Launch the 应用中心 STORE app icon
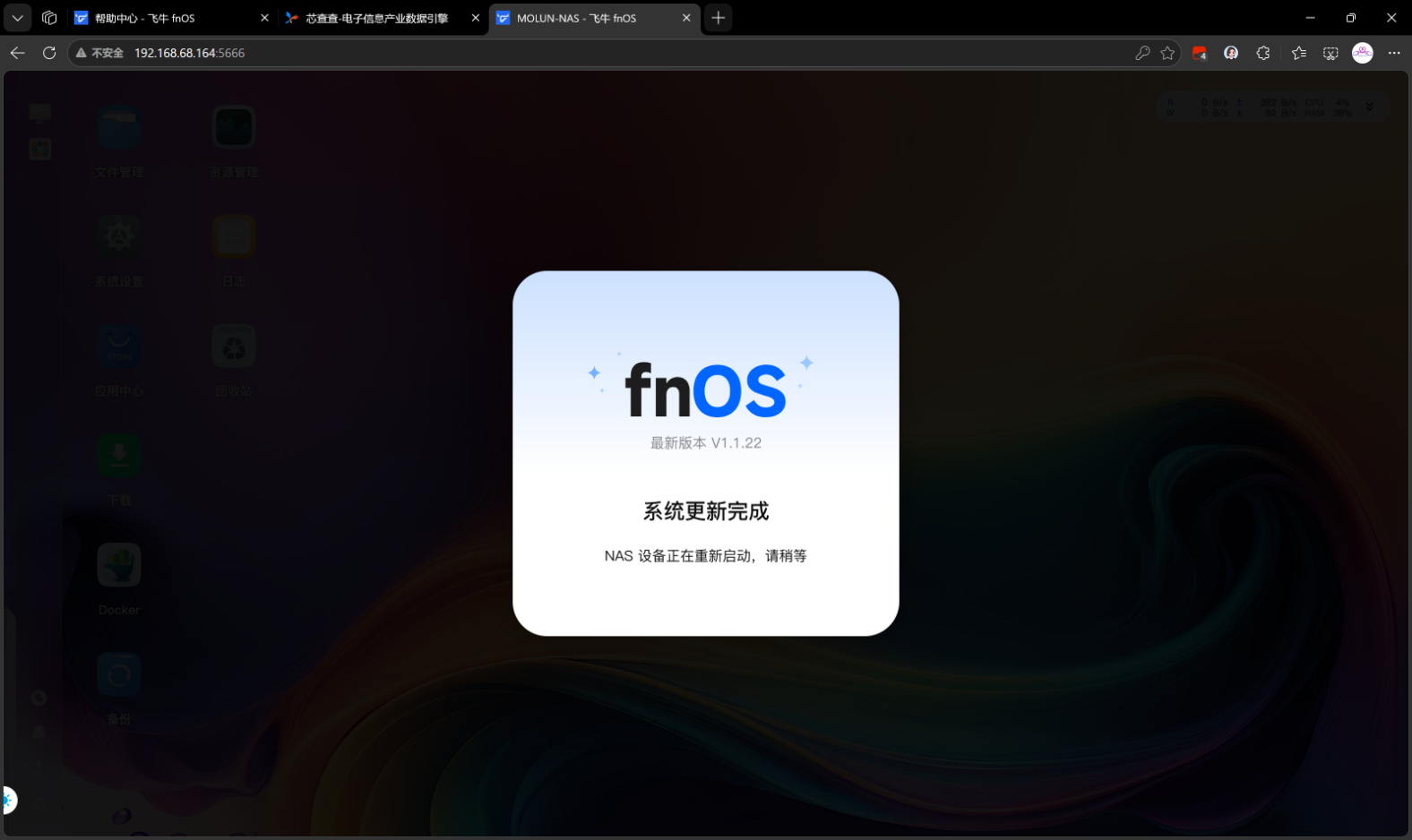Viewport: 1412px width, 840px height. tap(119, 347)
